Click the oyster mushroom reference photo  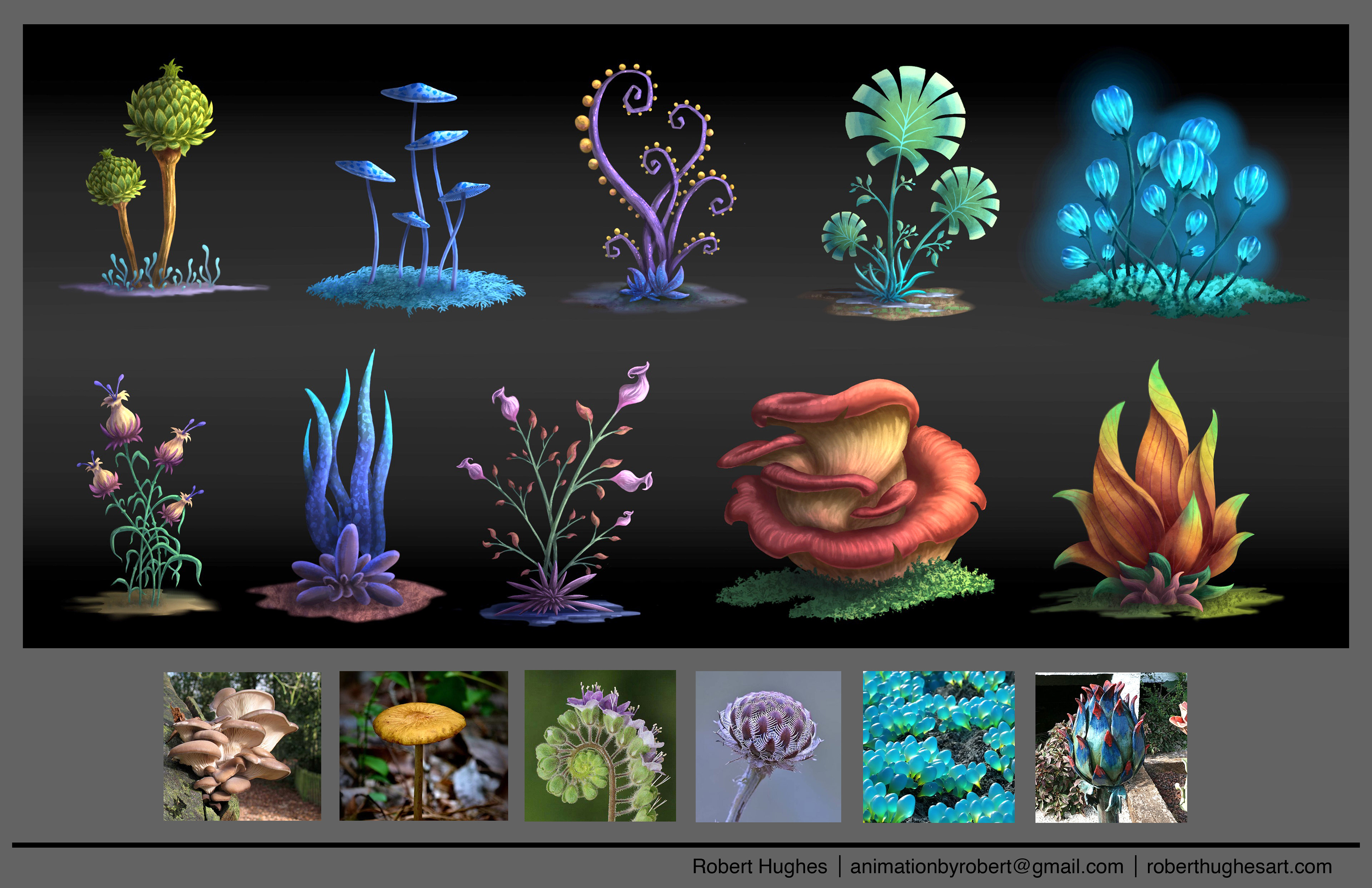[242, 746]
